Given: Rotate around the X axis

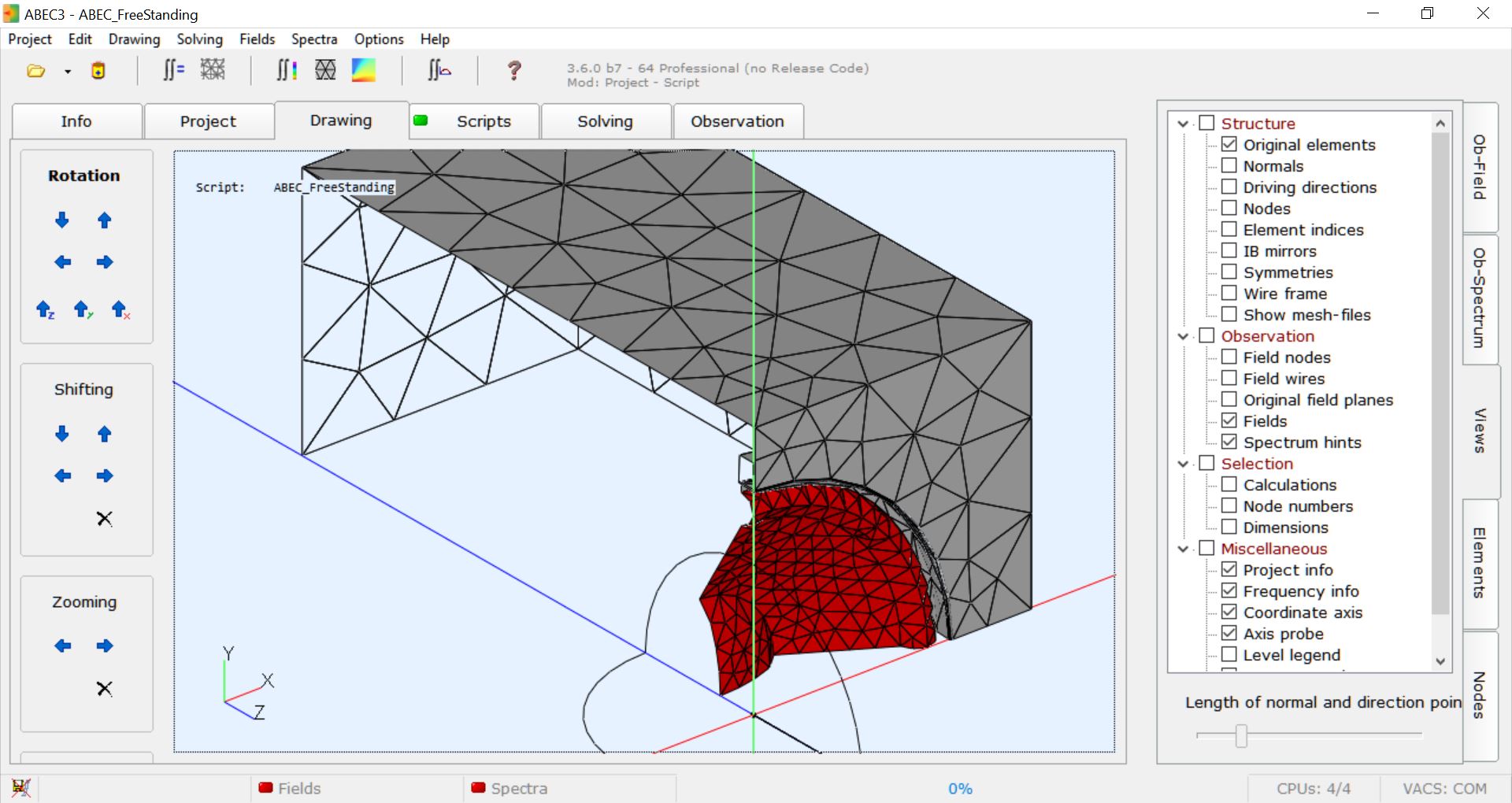Looking at the screenshot, I should 120,309.
